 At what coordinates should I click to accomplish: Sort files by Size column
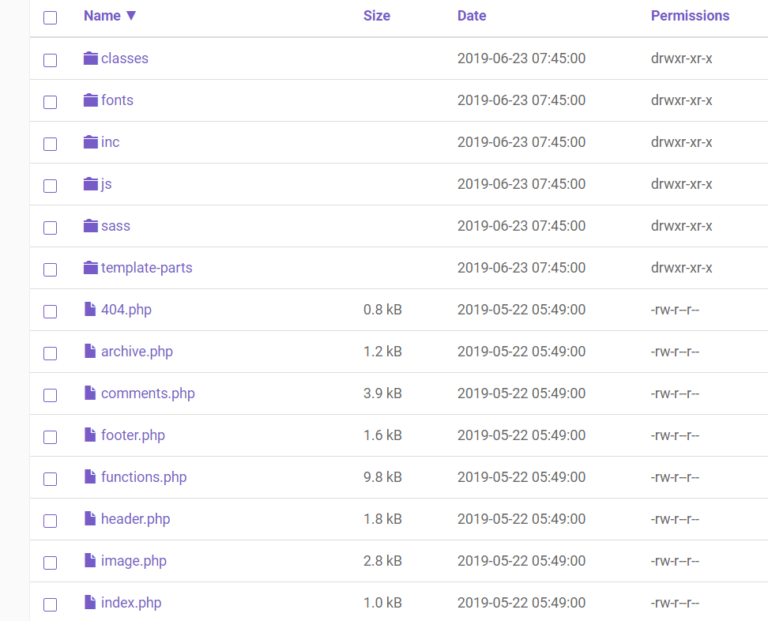coord(376,16)
